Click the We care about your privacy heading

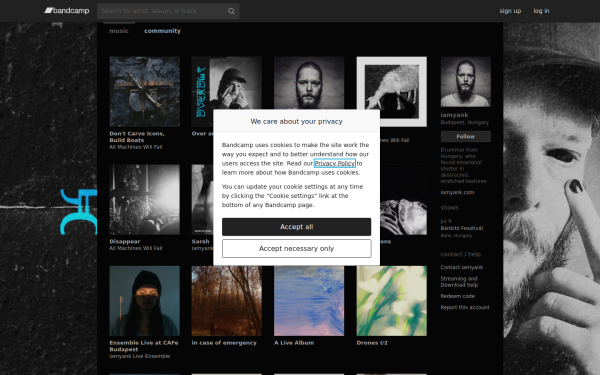pyautogui.click(x=297, y=121)
